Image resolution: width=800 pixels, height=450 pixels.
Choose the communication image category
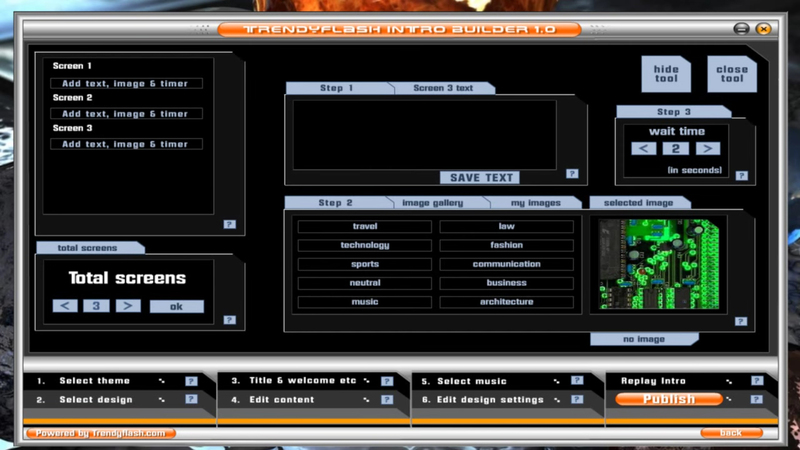pyautogui.click(x=507, y=264)
